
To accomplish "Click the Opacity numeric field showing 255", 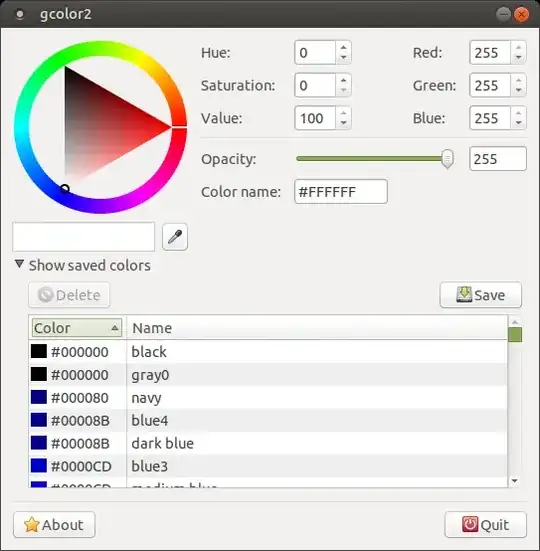I will [498, 159].
